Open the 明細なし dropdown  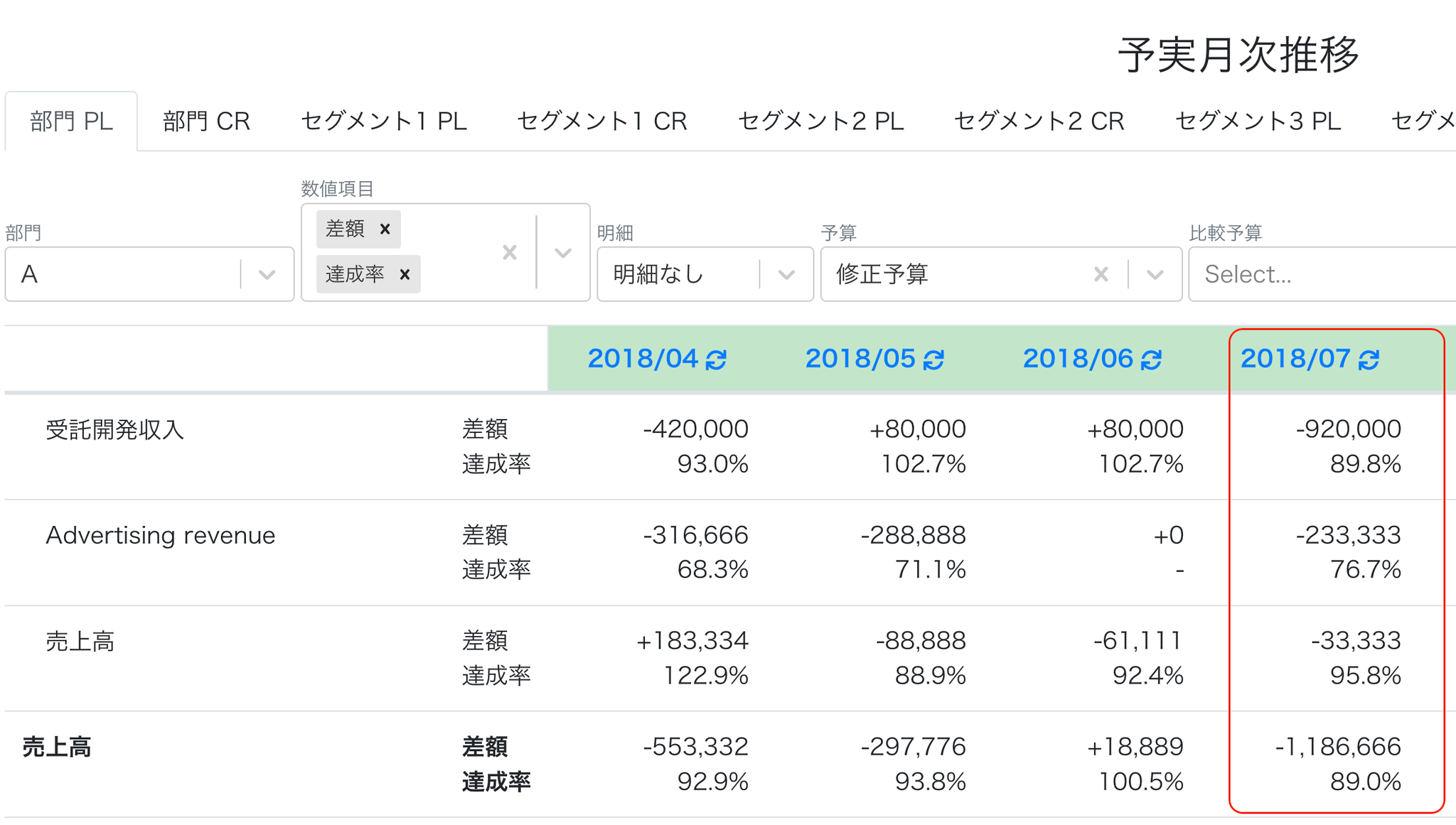pos(705,274)
